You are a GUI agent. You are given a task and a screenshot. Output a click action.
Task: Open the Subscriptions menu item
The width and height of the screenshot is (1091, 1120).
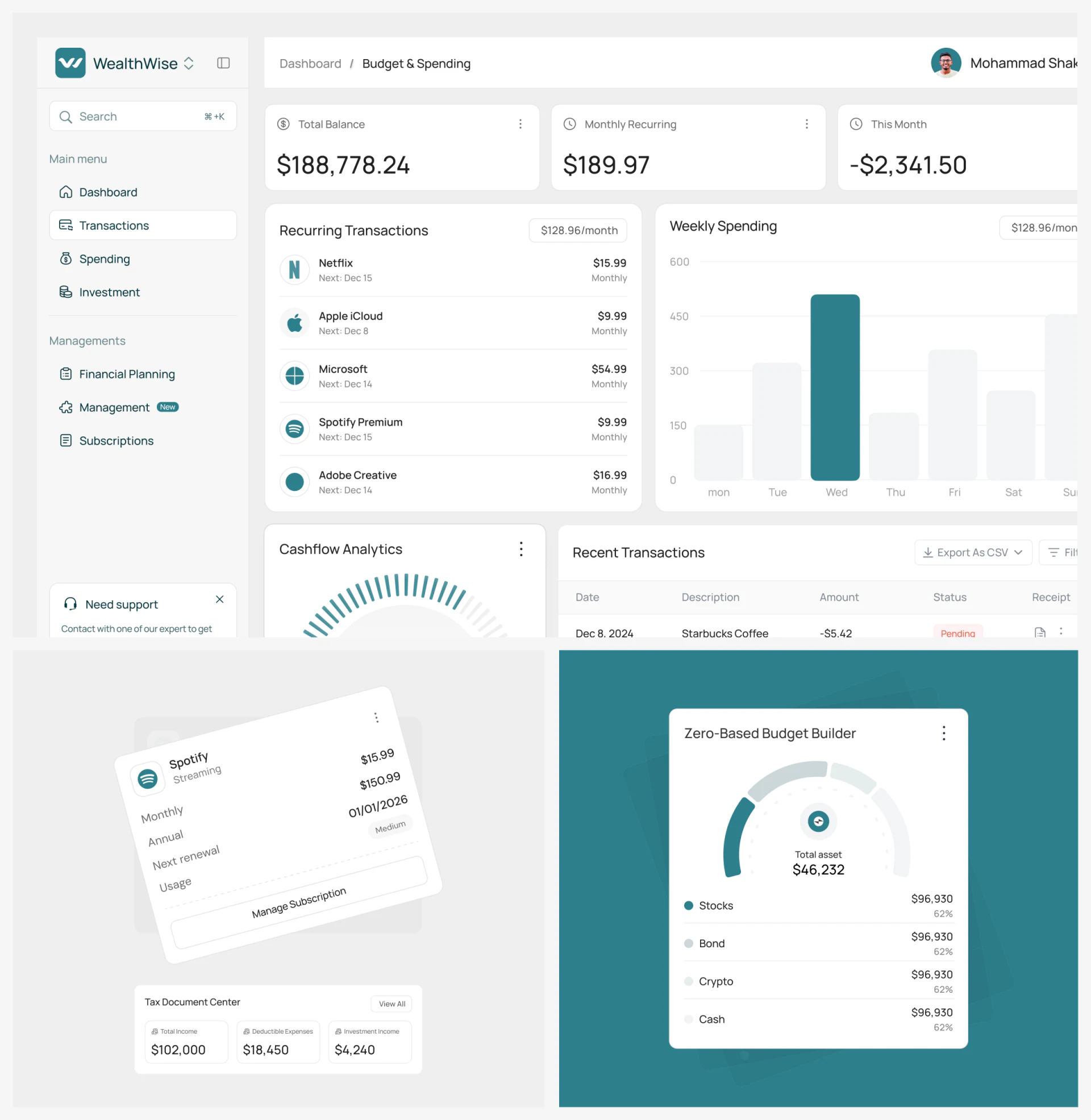pyautogui.click(x=143, y=440)
